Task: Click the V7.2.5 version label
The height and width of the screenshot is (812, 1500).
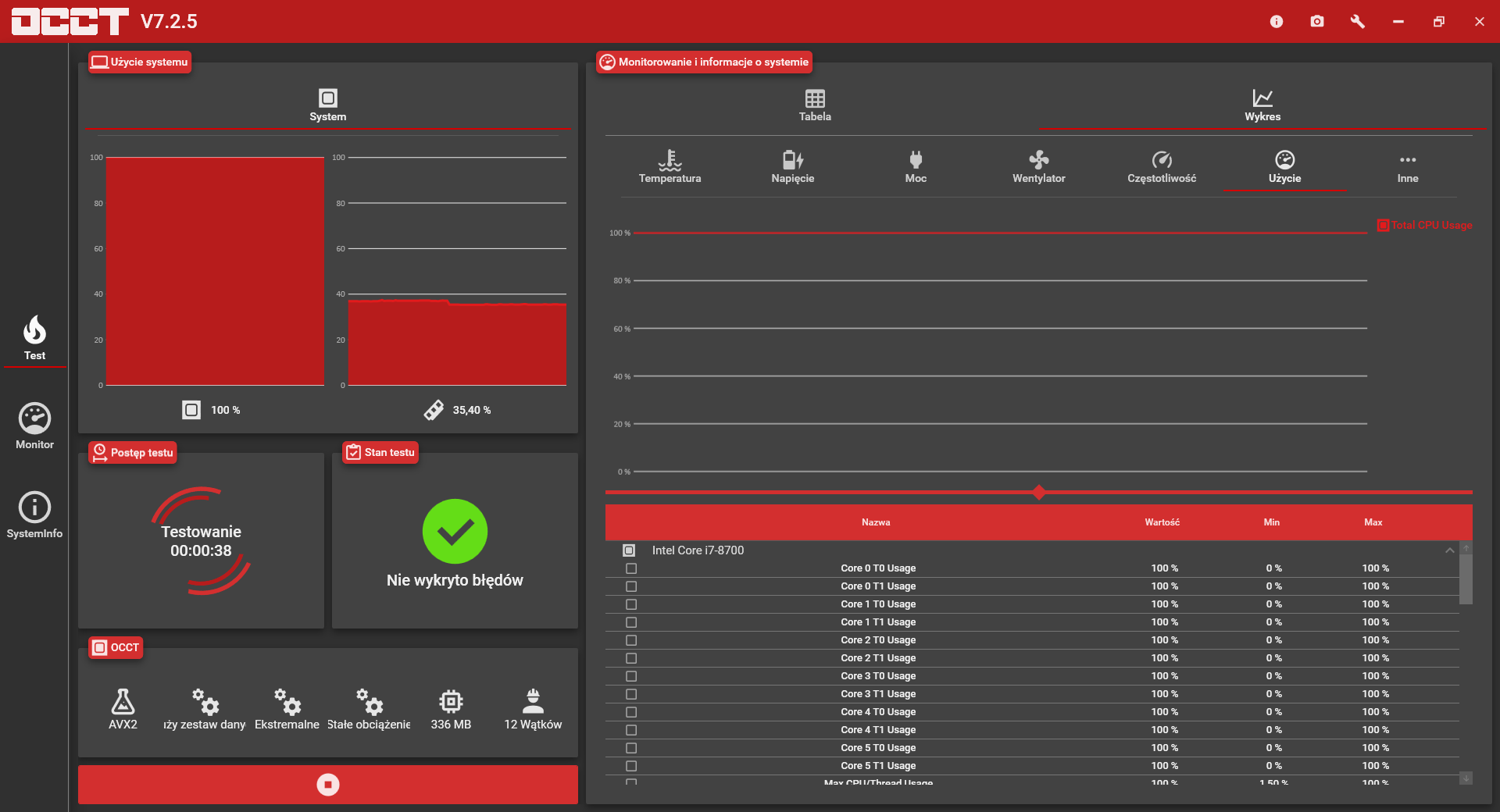Action: pyautogui.click(x=169, y=21)
